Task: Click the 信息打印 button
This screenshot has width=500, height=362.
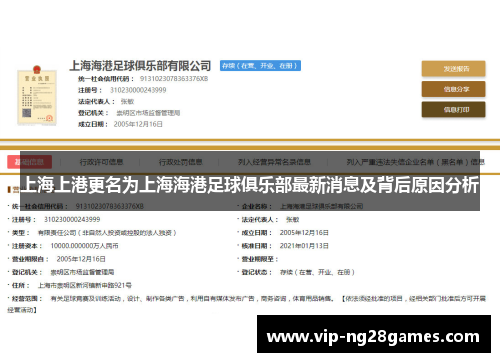Action: (453, 110)
